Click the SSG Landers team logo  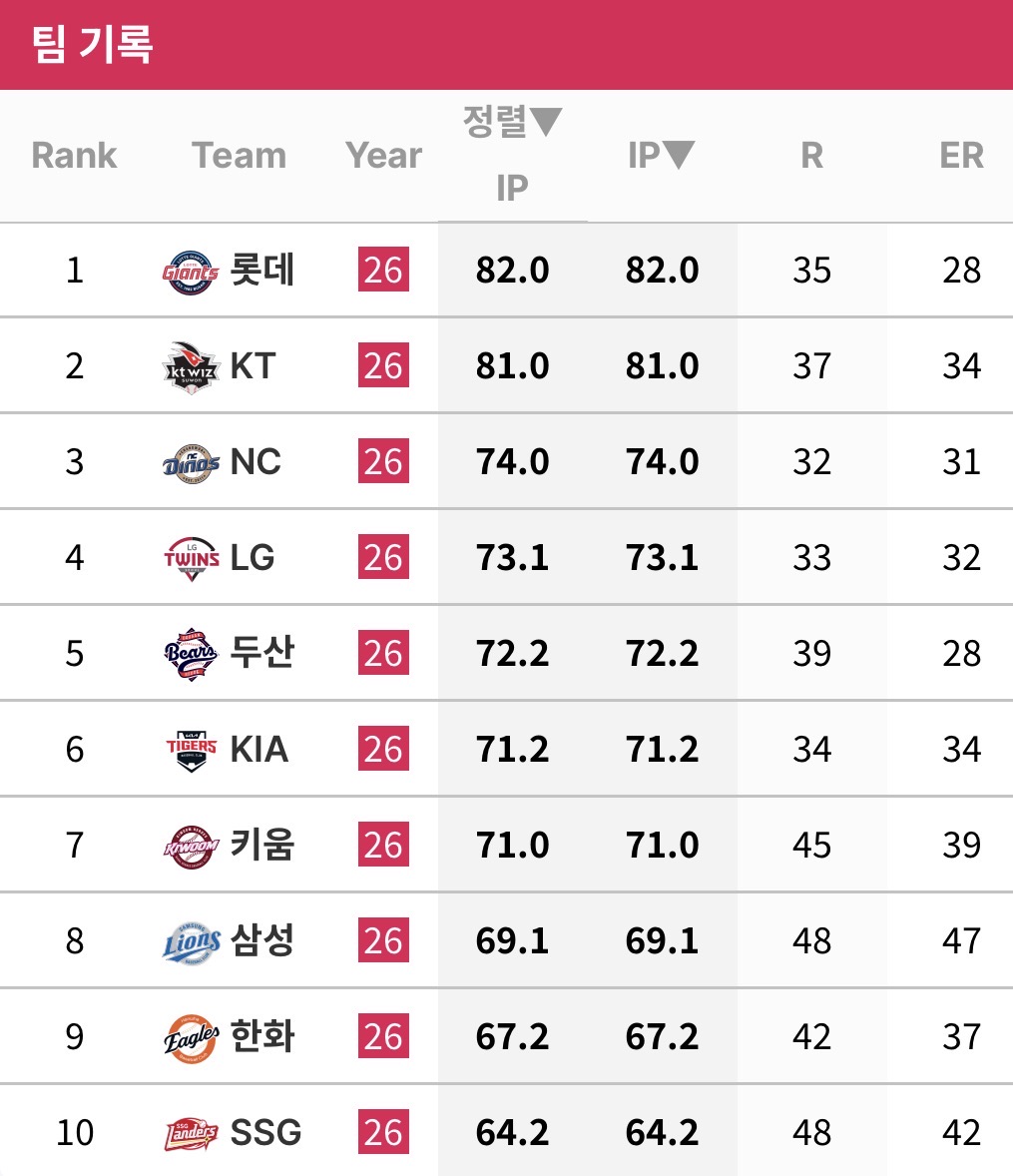click(191, 1133)
